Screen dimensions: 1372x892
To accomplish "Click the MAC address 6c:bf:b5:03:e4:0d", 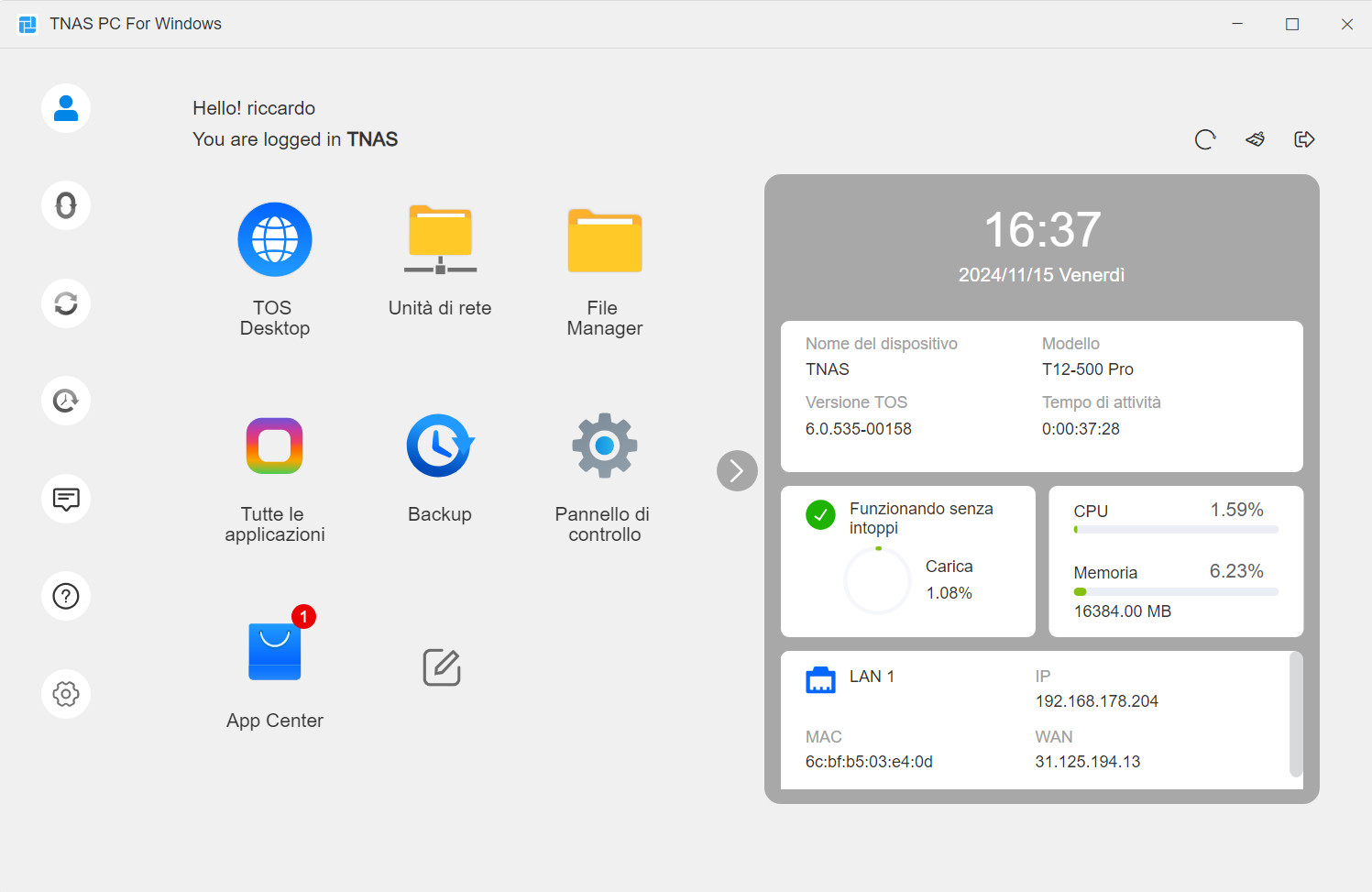I will click(x=869, y=762).
